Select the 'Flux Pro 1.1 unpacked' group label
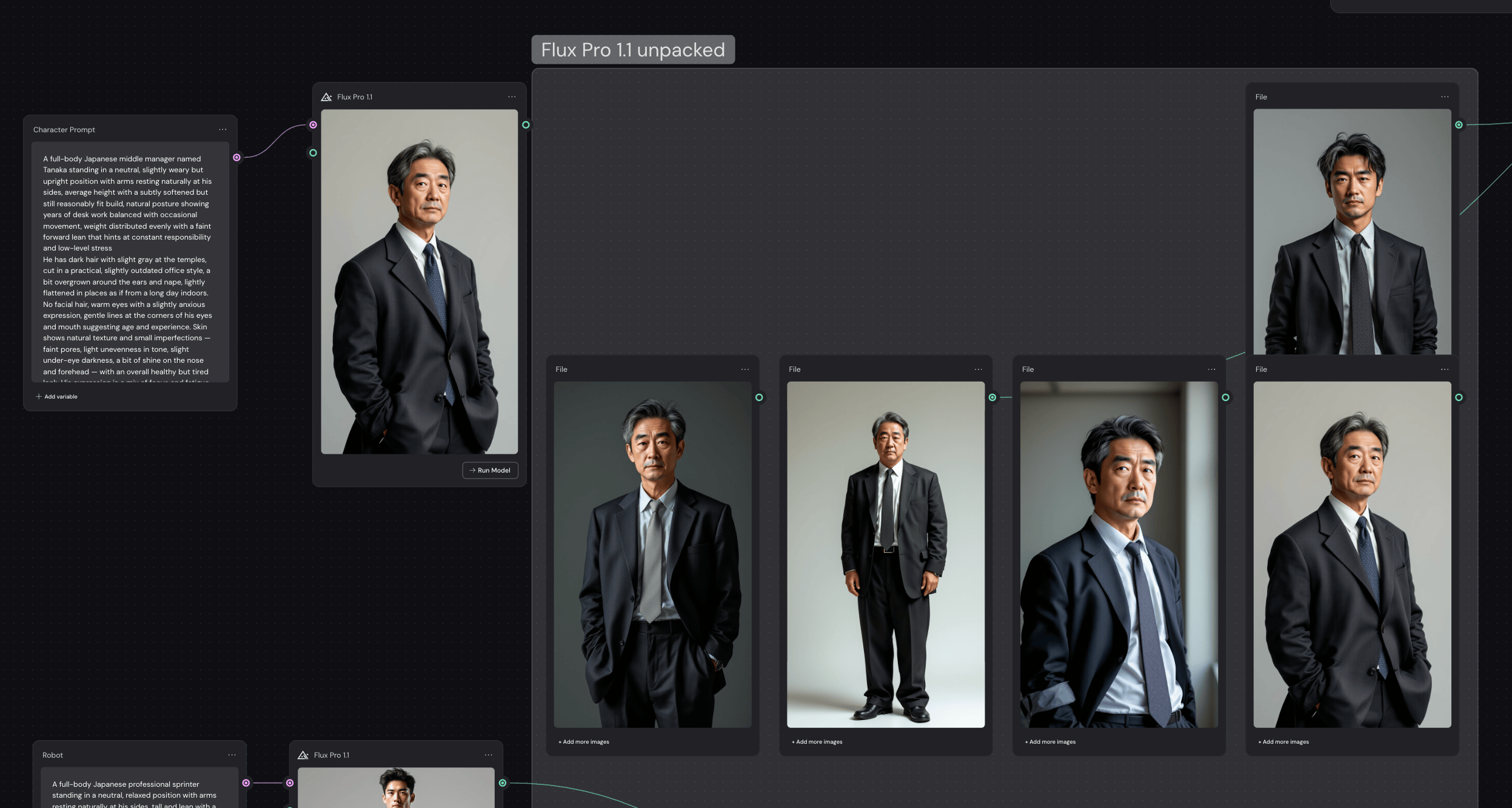This screenshot has width=1512, height=808. tap(633, 50)
